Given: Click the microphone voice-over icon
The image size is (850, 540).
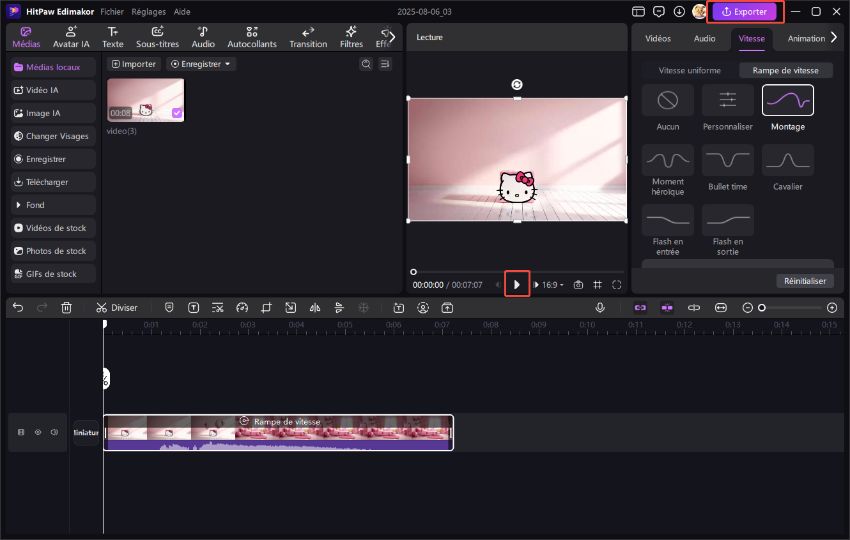Looking at the screenshot, I should point(600,307).
